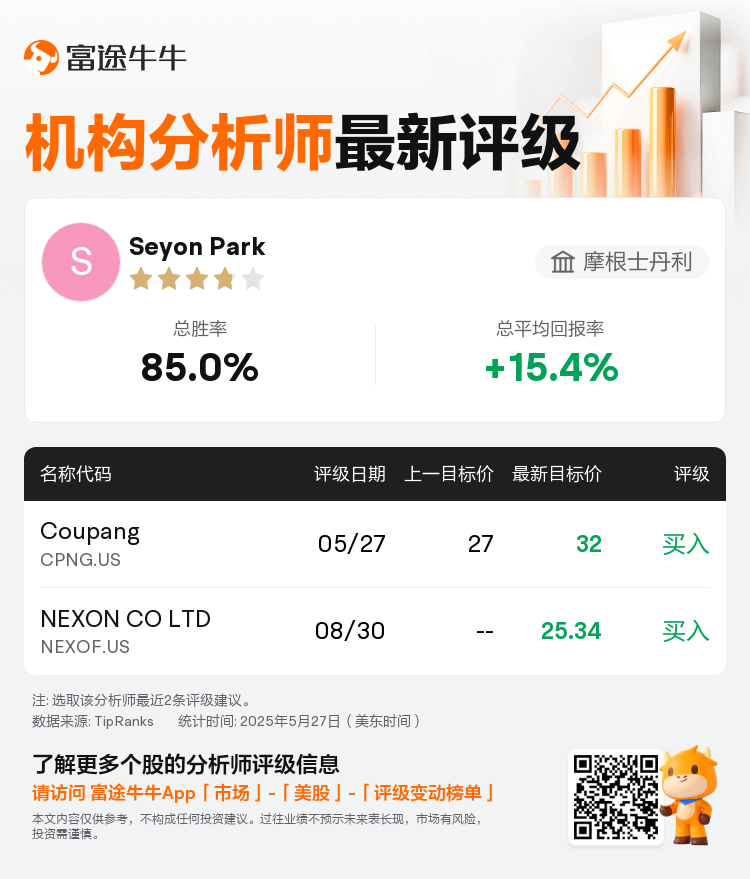Open the 摩根士丹利 institution tag

coord(622,262)
